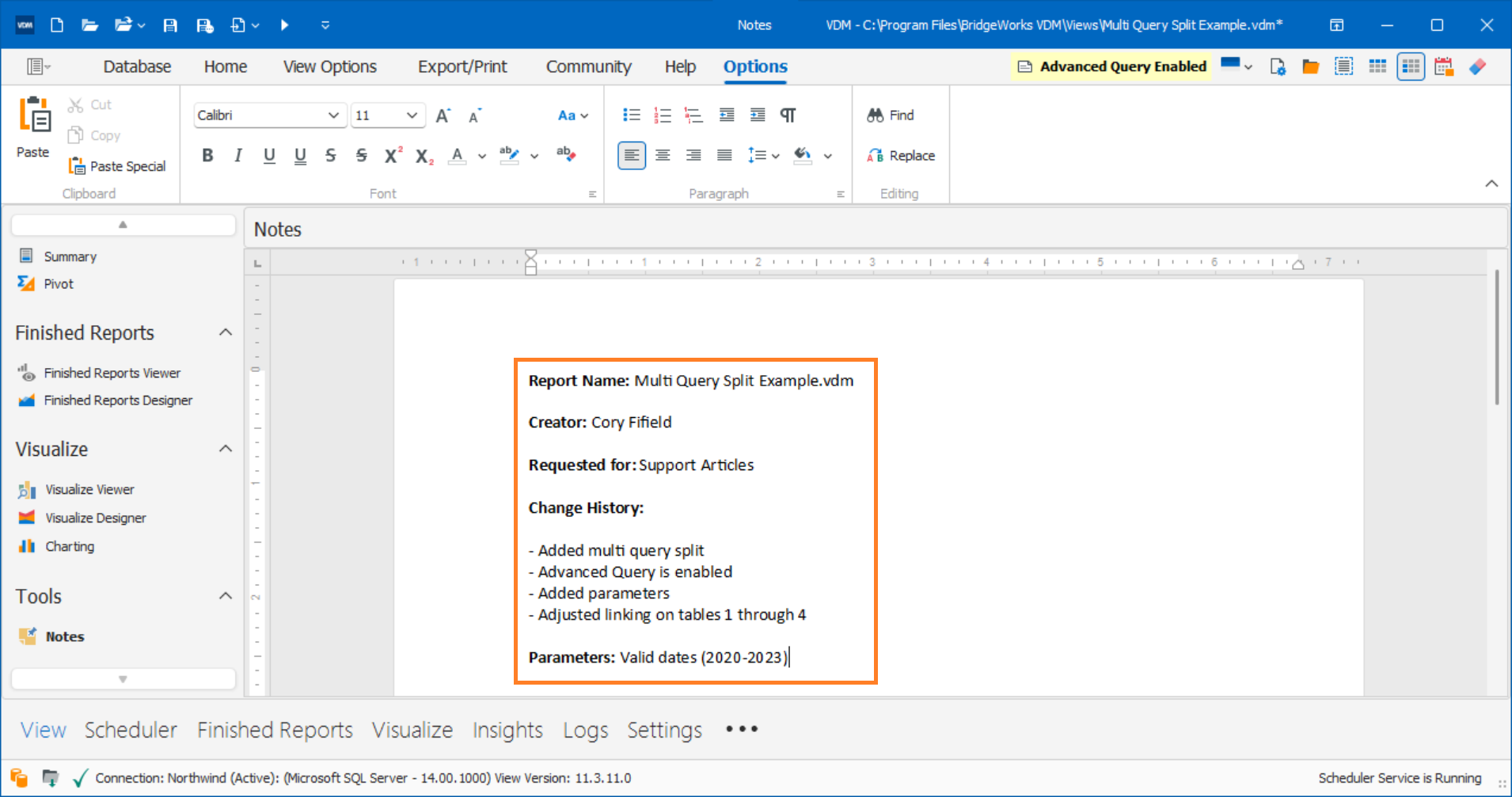This screenshot has height=797, width=1512.
Task: Open text highlight color dropdown arrow
Action: (534, 156)
